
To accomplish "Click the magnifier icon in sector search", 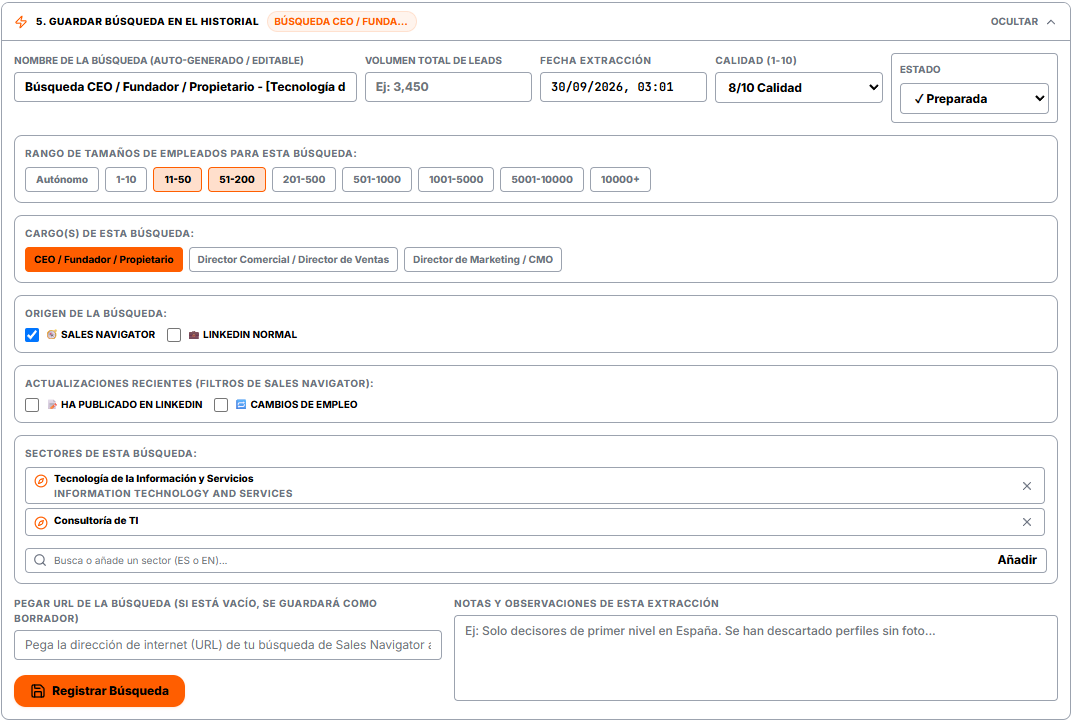I will coord(40,560).
